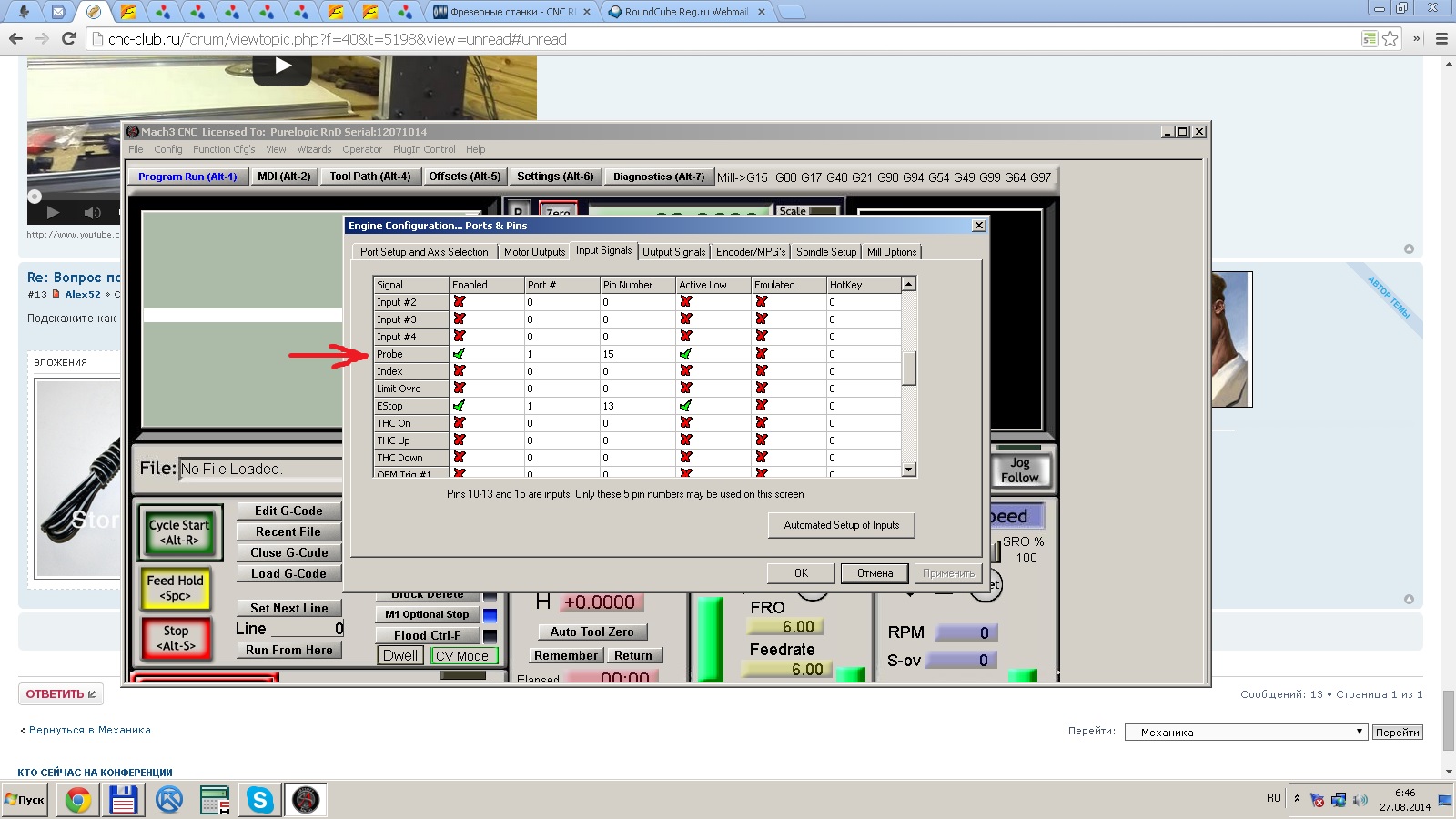Open the Motor Outputs tab
Screen dimensions: 1456x819
[534, 252]
